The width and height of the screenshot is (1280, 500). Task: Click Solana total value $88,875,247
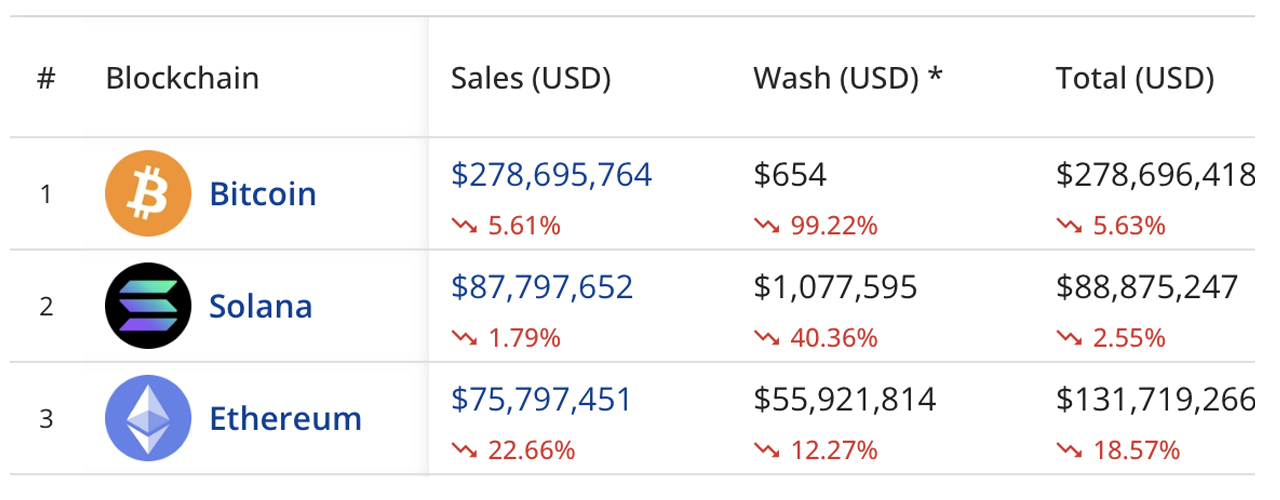pyautogui.click(x=1146, y=287)
